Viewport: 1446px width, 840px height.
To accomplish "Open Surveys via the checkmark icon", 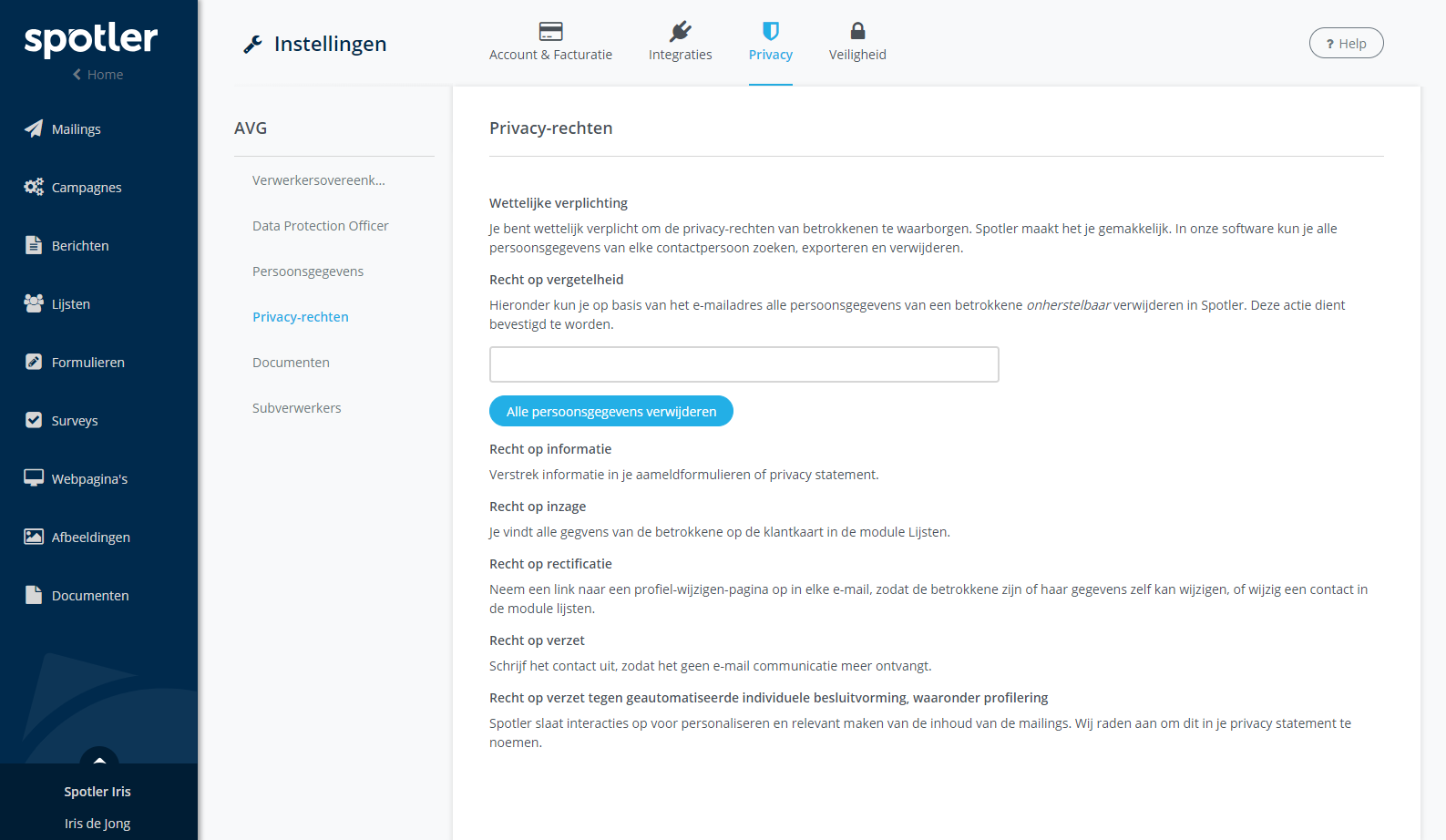I will (x=34, y=420).
